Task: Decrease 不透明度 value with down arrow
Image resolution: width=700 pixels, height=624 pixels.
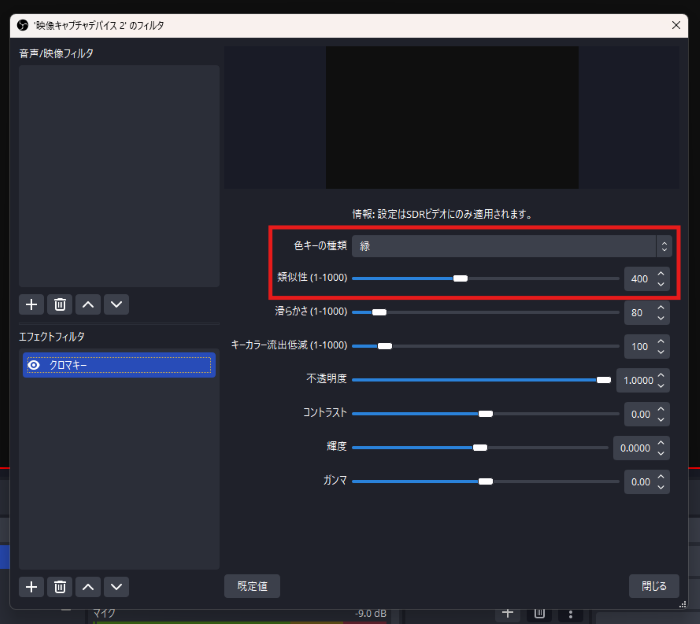Action: (x=661, y=386)
